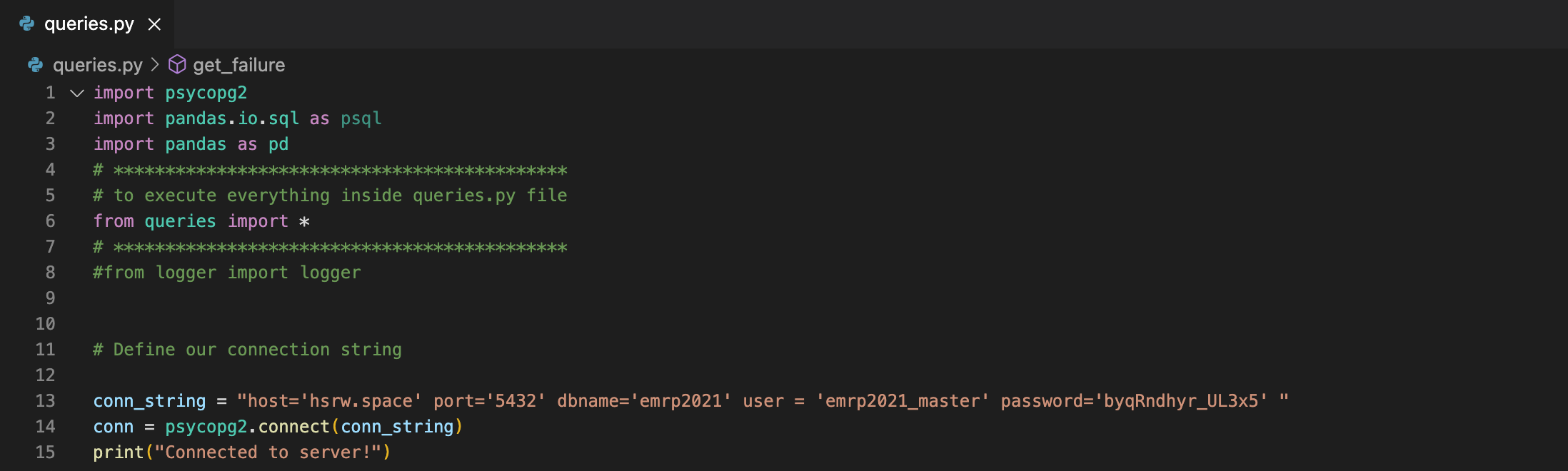Place cursor in 'Define our connection string' comment

pos(257,350)
